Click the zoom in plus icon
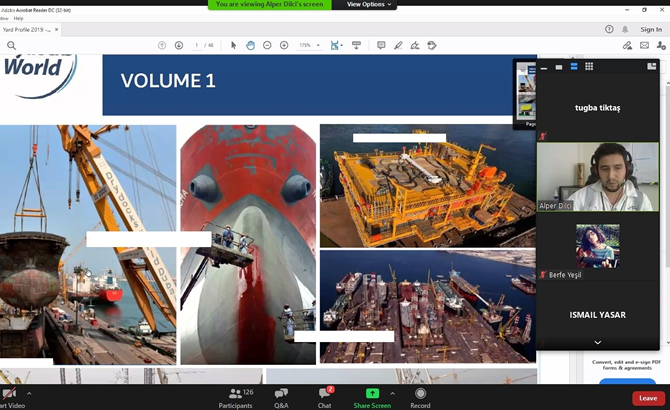Image resolution: width=670 pixels, height=410 pixels. coord(284,45)
